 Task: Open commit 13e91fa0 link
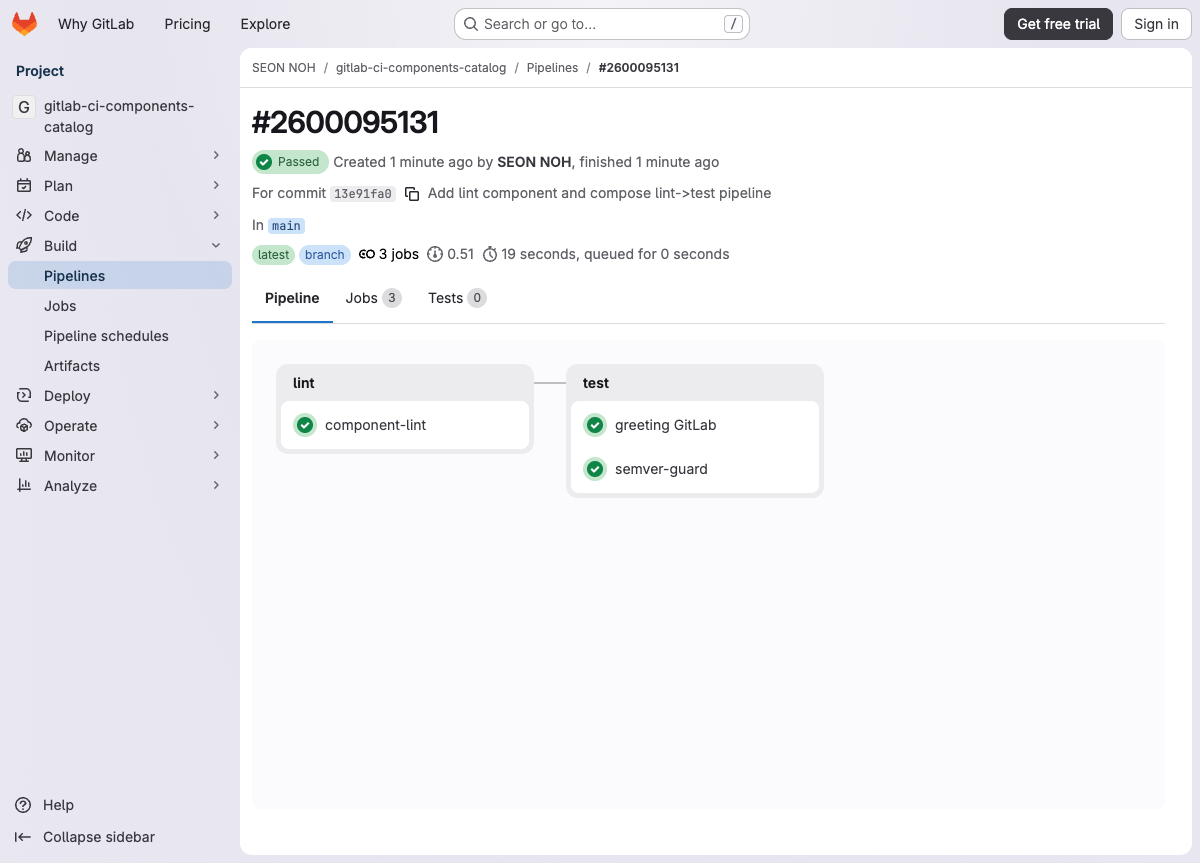click(x=363, y=194)
